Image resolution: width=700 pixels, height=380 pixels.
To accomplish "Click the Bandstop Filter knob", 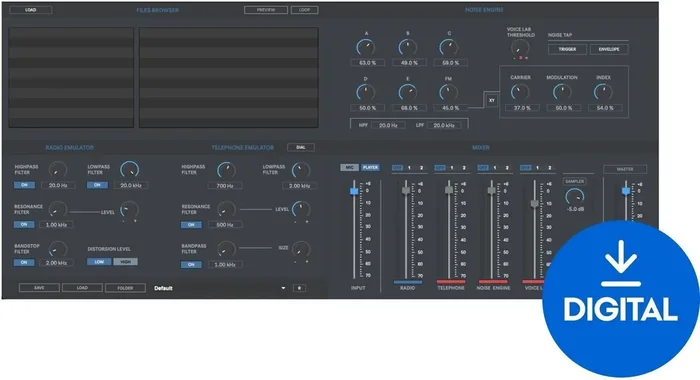I will 58,249.
